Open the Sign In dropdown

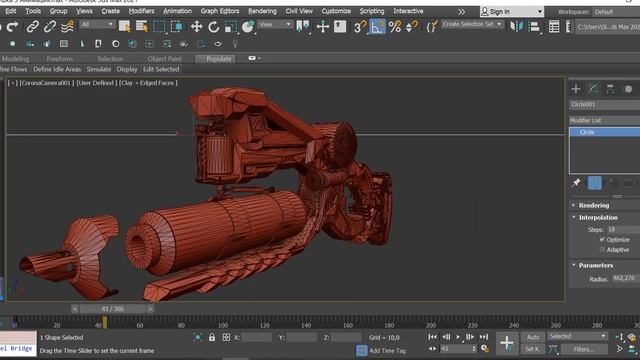[512, 11]
